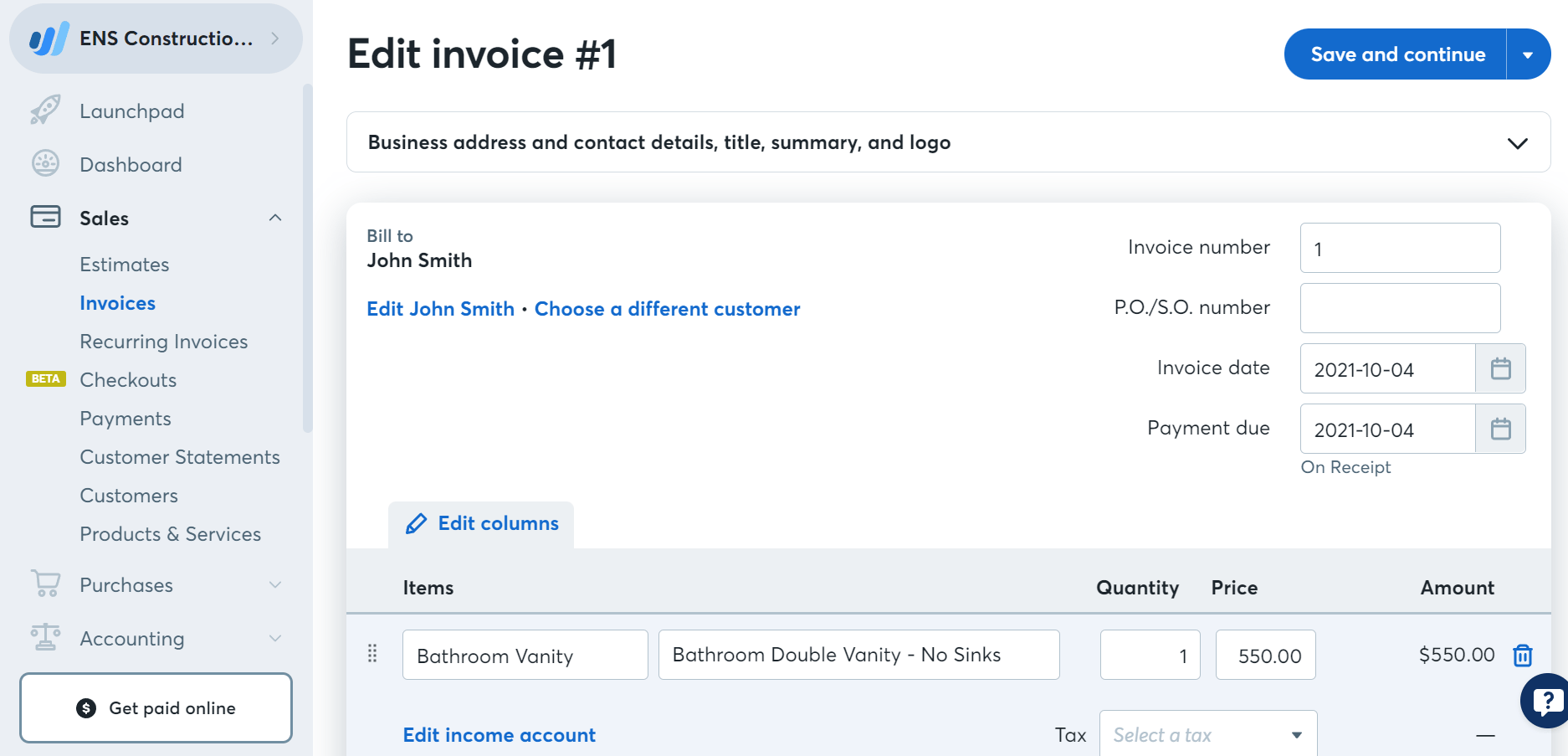Click the Accounting balance scale icon
Viewport: 1568px width, 756px height.
46,638
